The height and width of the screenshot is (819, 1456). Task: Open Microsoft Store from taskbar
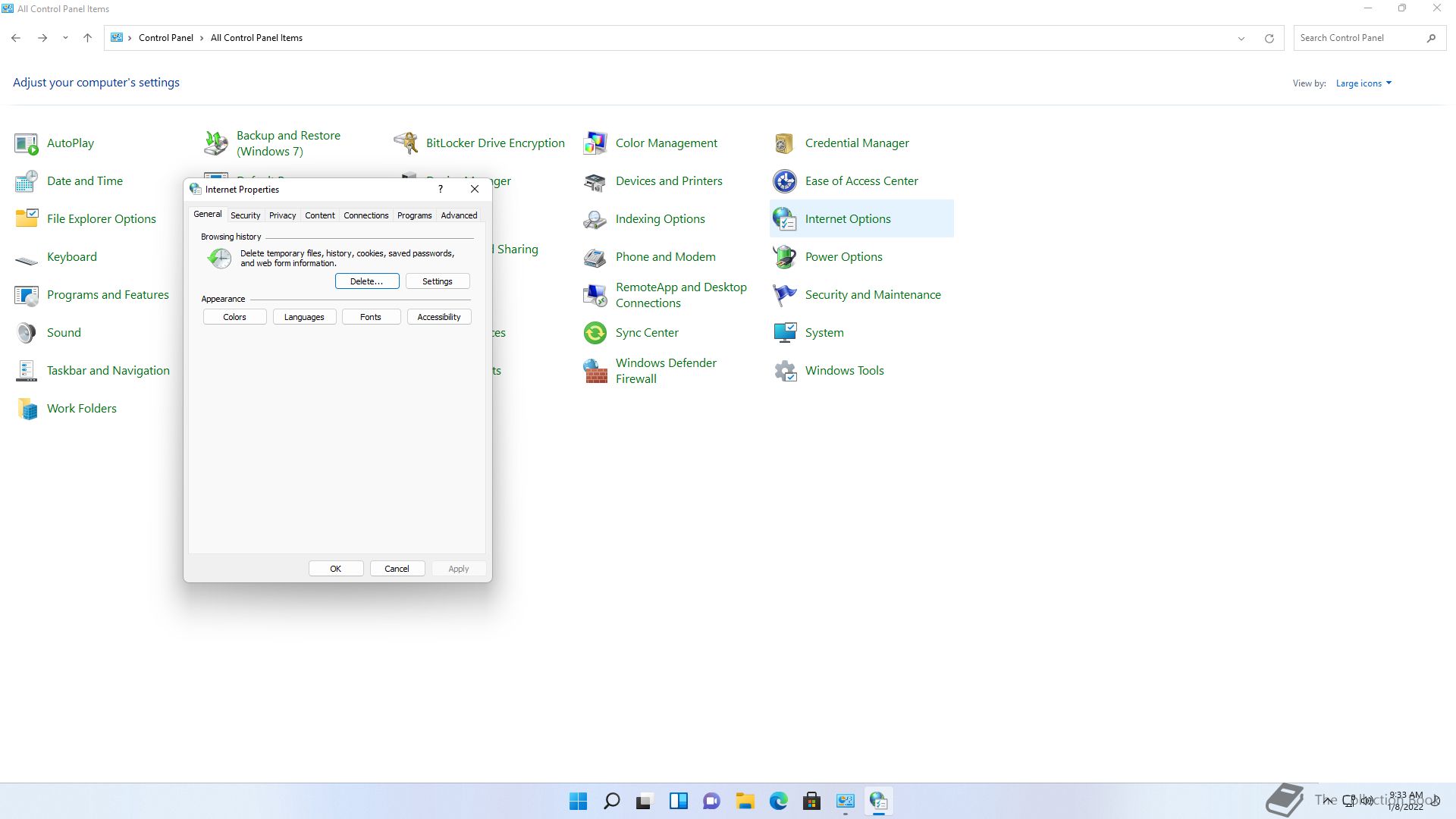(x=811, y=801)
